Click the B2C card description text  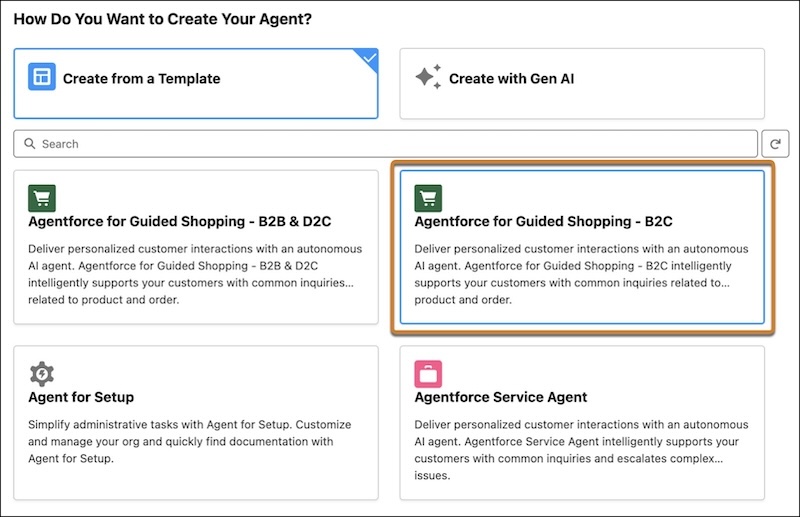(581, 274)
